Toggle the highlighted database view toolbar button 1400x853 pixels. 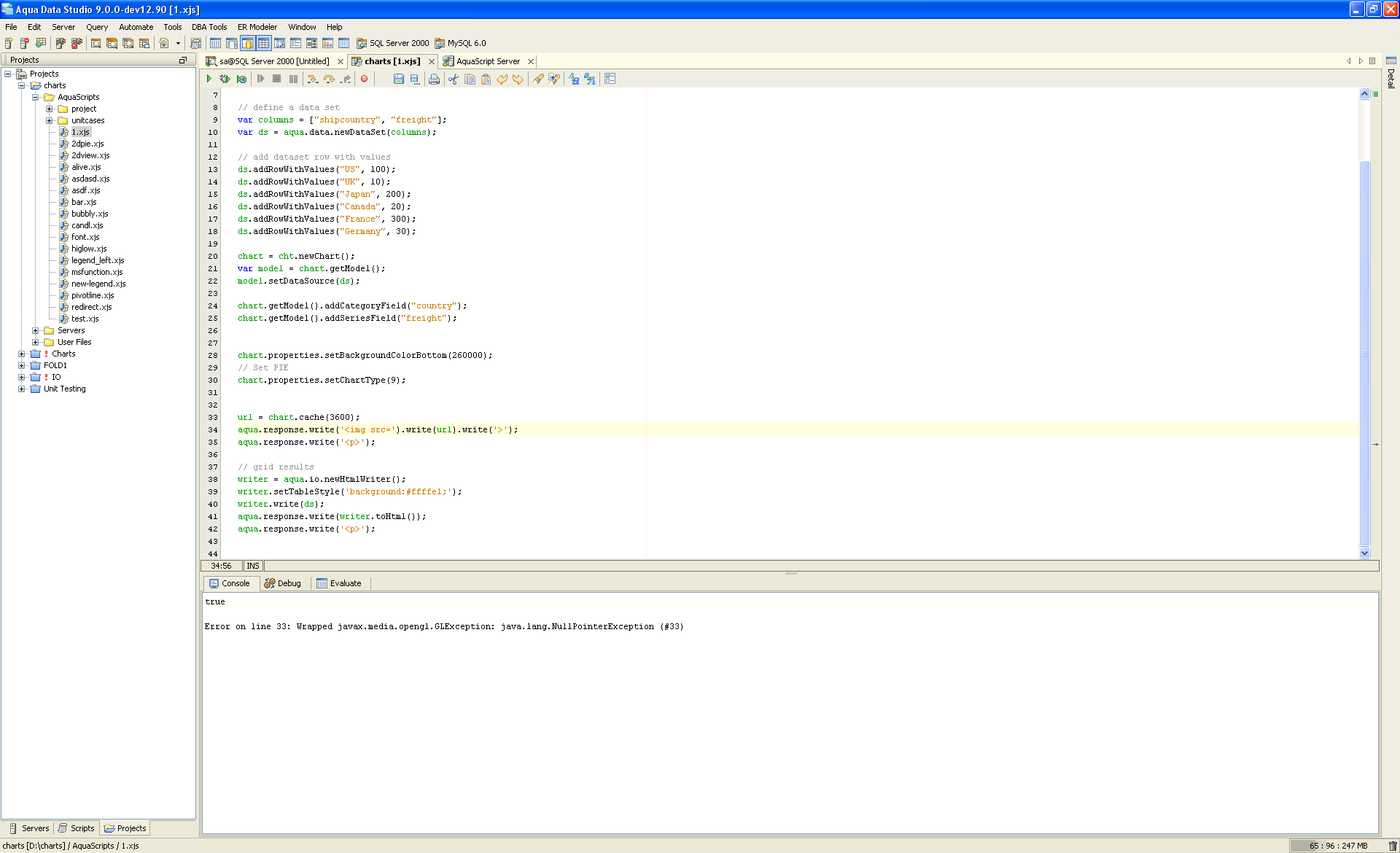point(247,43)
